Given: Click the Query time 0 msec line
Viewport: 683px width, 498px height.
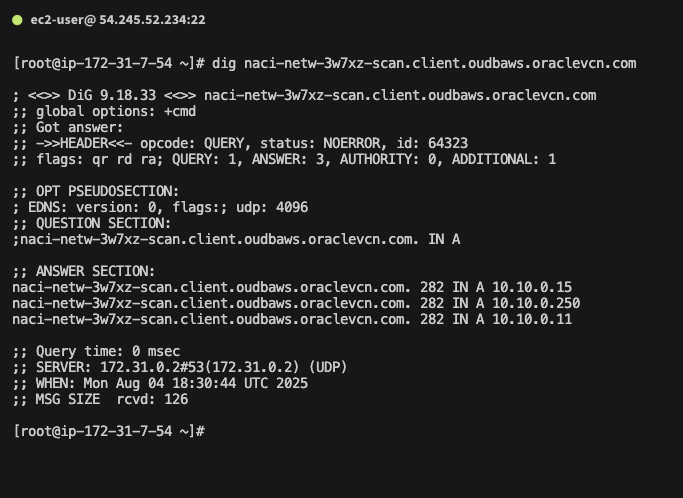Looking at the screenshot, I should tap(96, 351).
